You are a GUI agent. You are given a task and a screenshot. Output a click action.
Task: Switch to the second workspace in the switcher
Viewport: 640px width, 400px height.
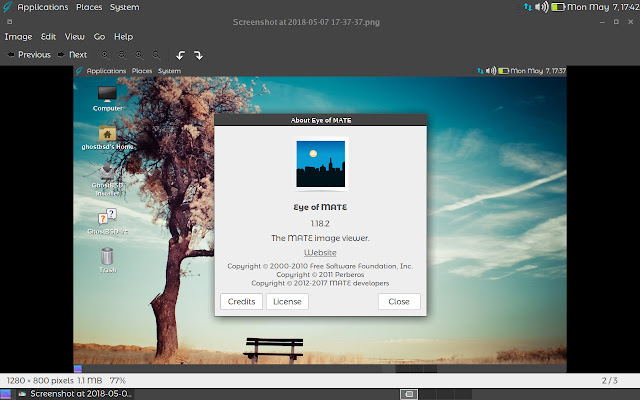coord(427,394)
